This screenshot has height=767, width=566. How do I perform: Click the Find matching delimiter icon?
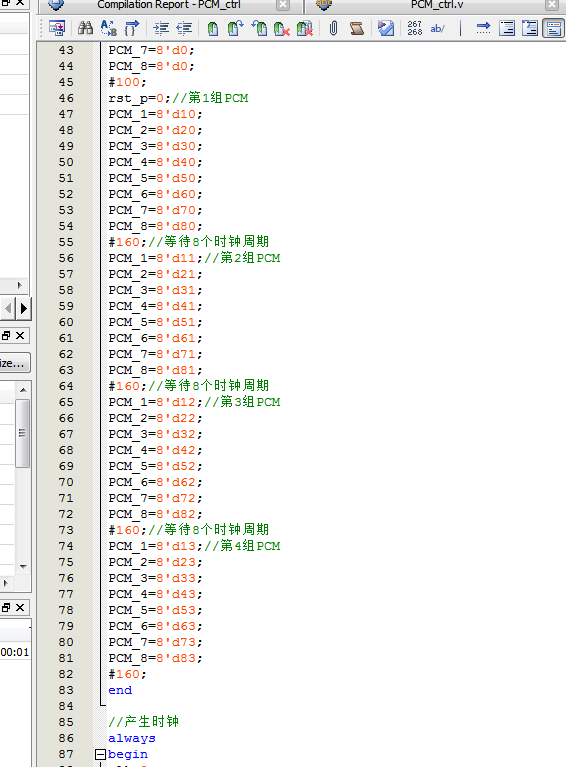pos(132,28)
